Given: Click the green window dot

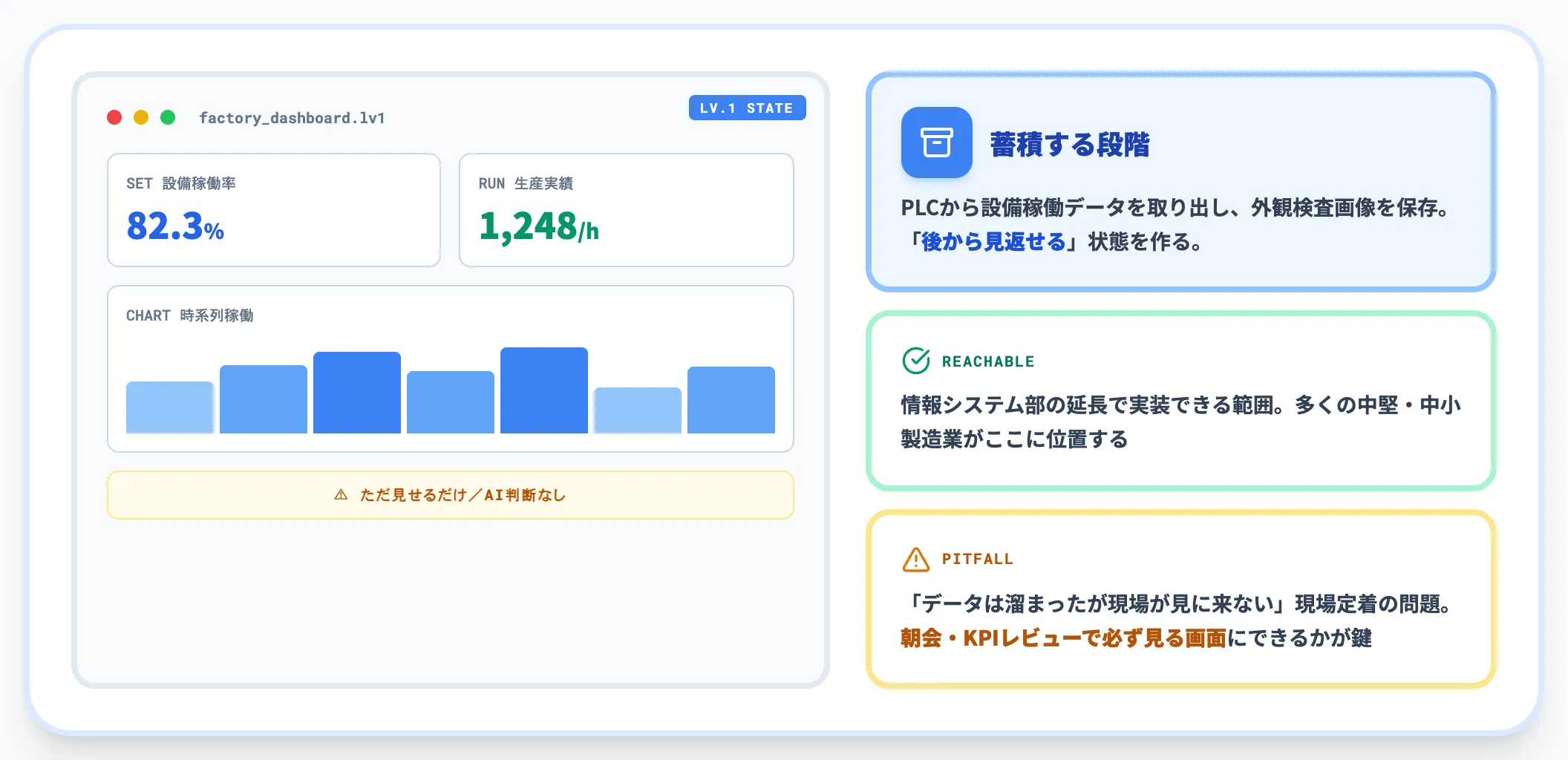Looking at the screenshot, I should 168,117.
